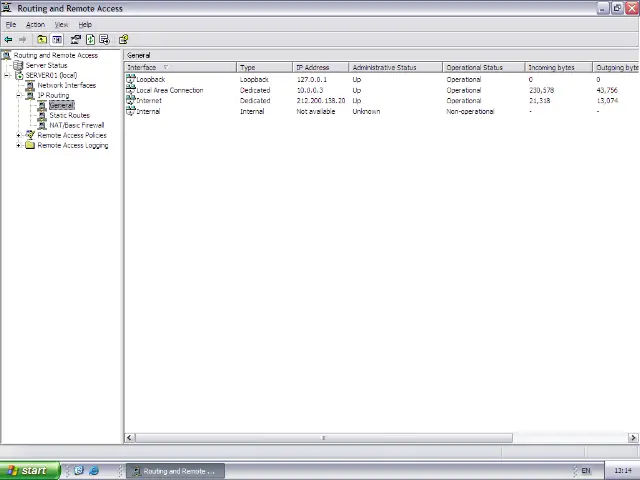
Task: Open the Action menu
Action: coord(36,24)
